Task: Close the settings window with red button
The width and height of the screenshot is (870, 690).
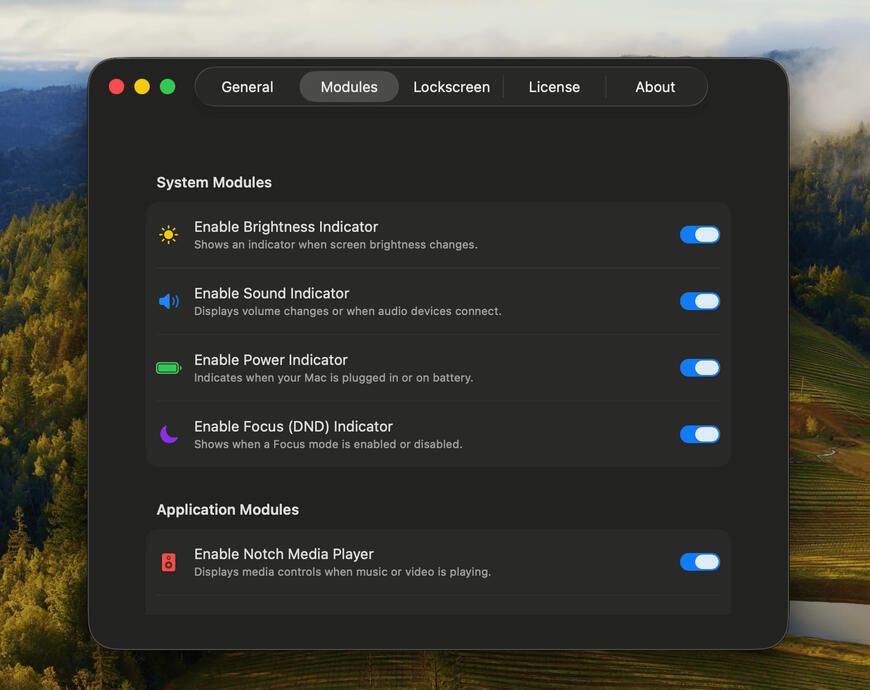Action: [x=116, y=87]
